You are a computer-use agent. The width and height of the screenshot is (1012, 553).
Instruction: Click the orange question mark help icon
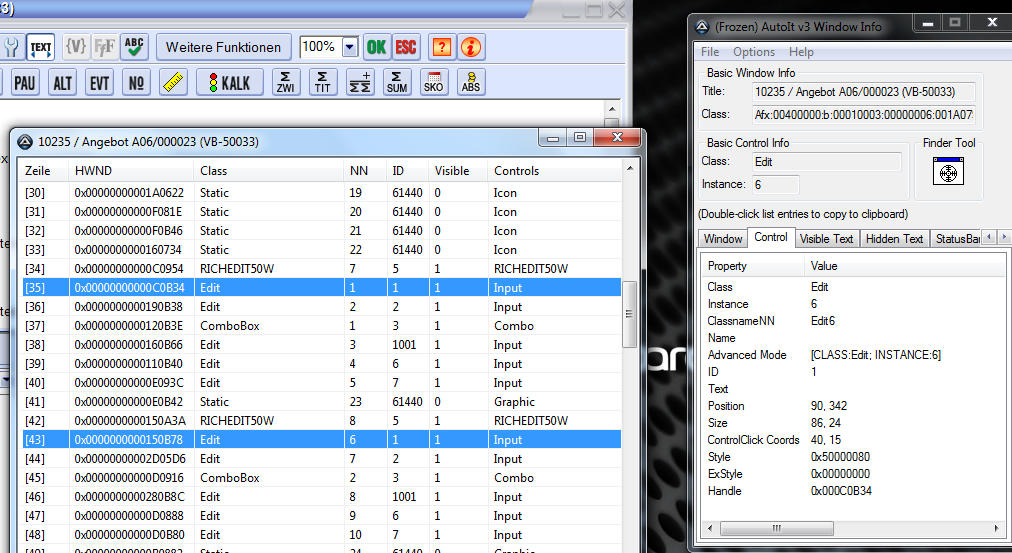441,47
